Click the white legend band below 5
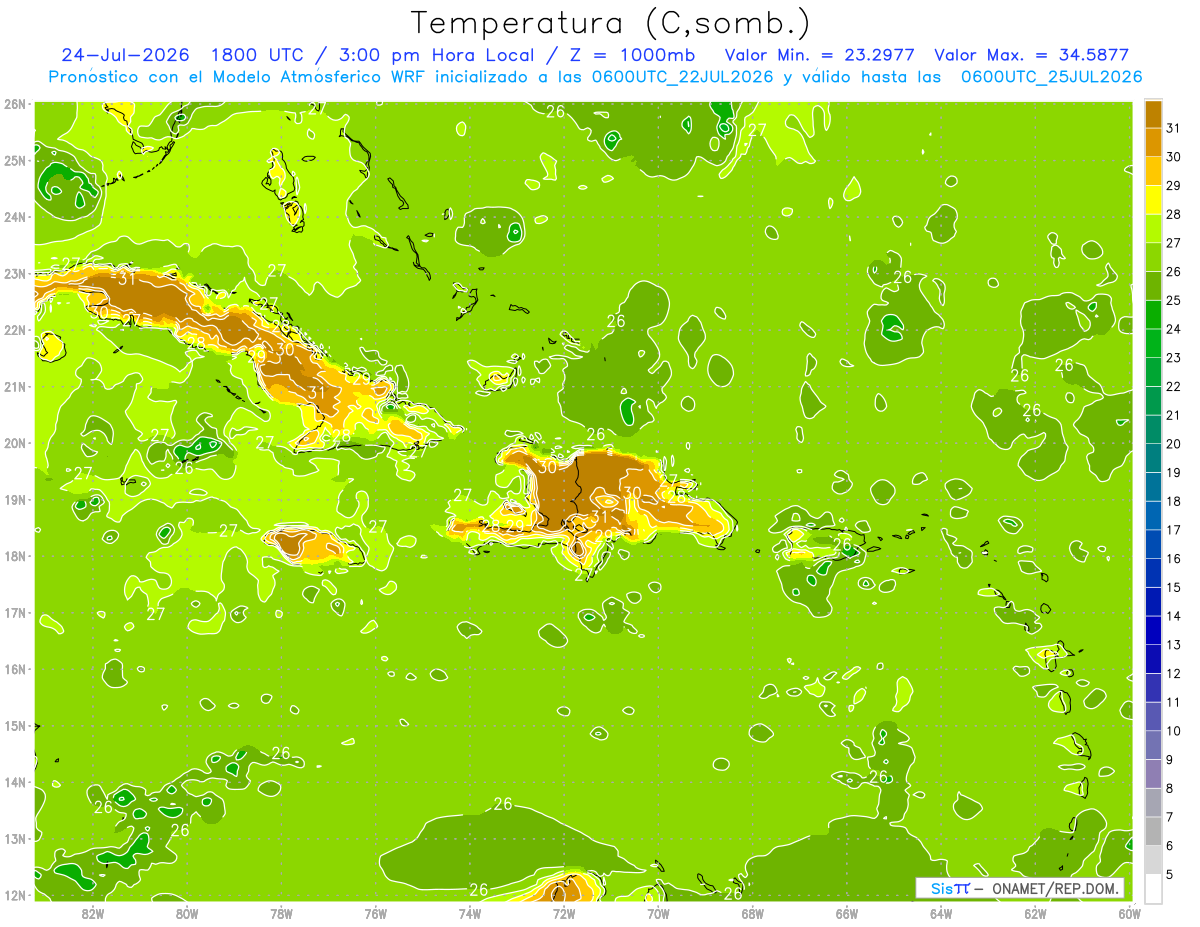 point(1153,888)
